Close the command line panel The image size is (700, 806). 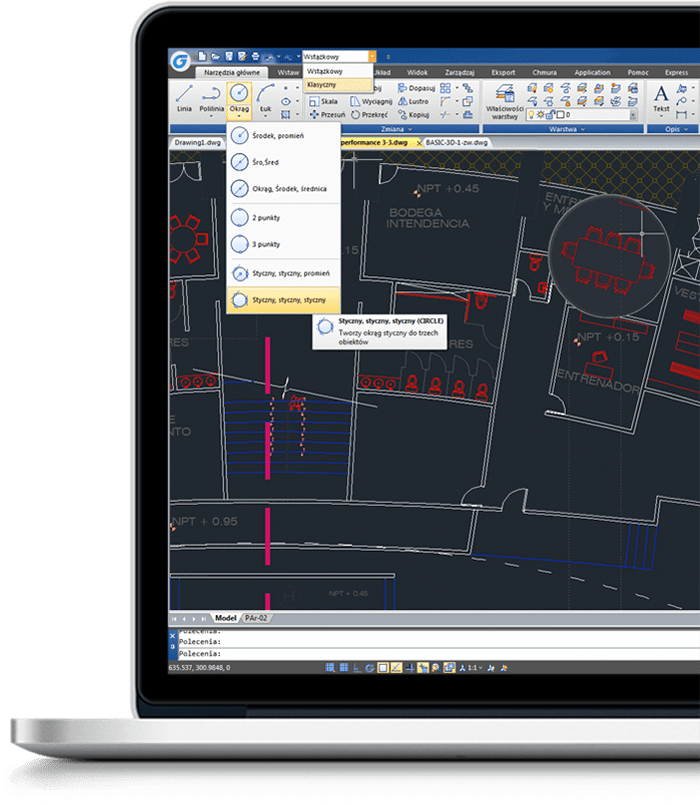pyautogui.click(x=173, y=636)
